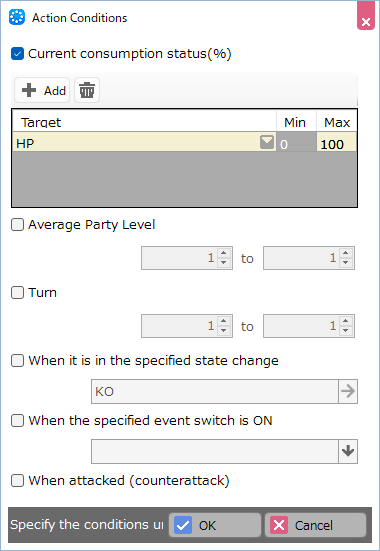Click the Action Conditions app icon
Viewport: 380px width, 551px height.
click(17, 17)
